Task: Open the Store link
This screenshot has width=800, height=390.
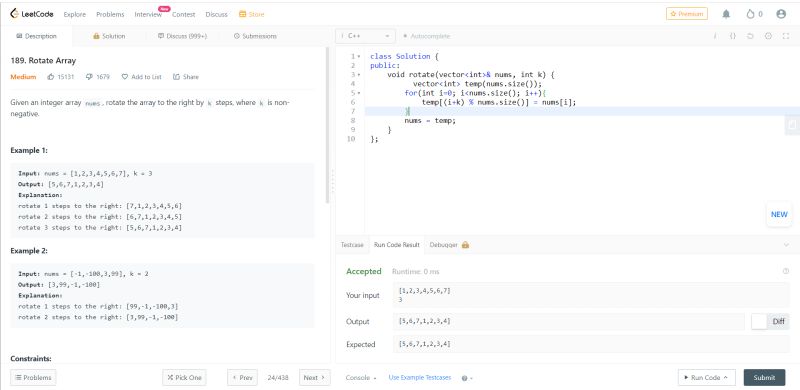Action: click(252, 14)
